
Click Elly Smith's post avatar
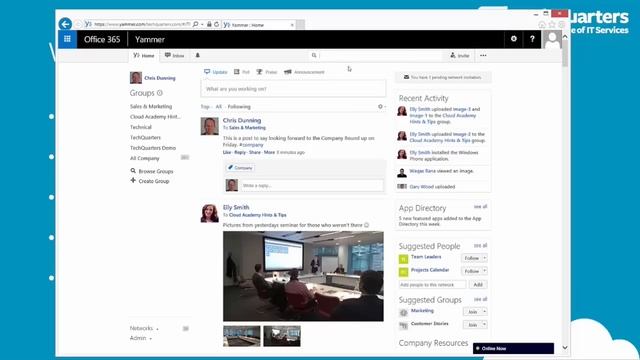point(209,213)
